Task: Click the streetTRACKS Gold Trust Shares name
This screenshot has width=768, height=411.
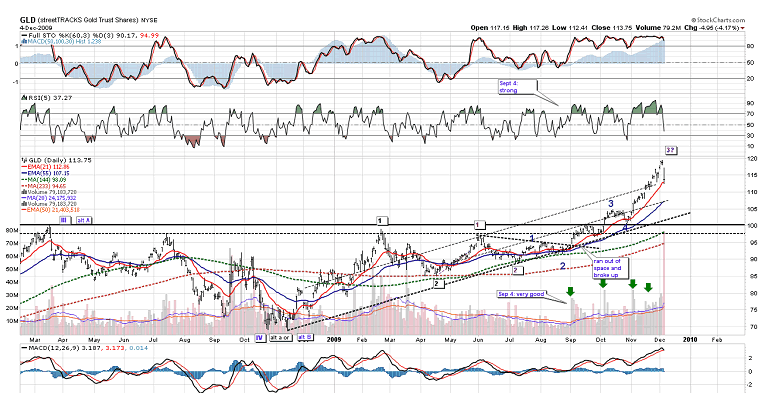Action: pyautogui.click(x=88, y=21)
